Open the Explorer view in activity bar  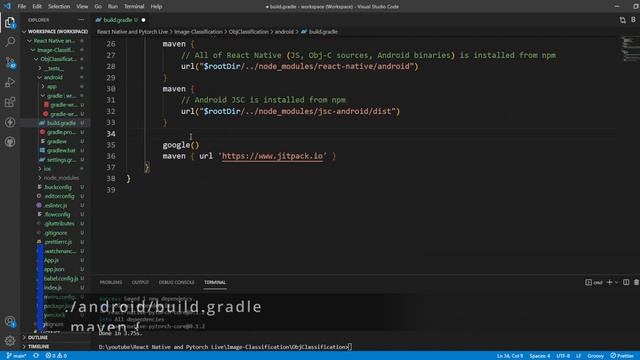(x=10, y=22)
